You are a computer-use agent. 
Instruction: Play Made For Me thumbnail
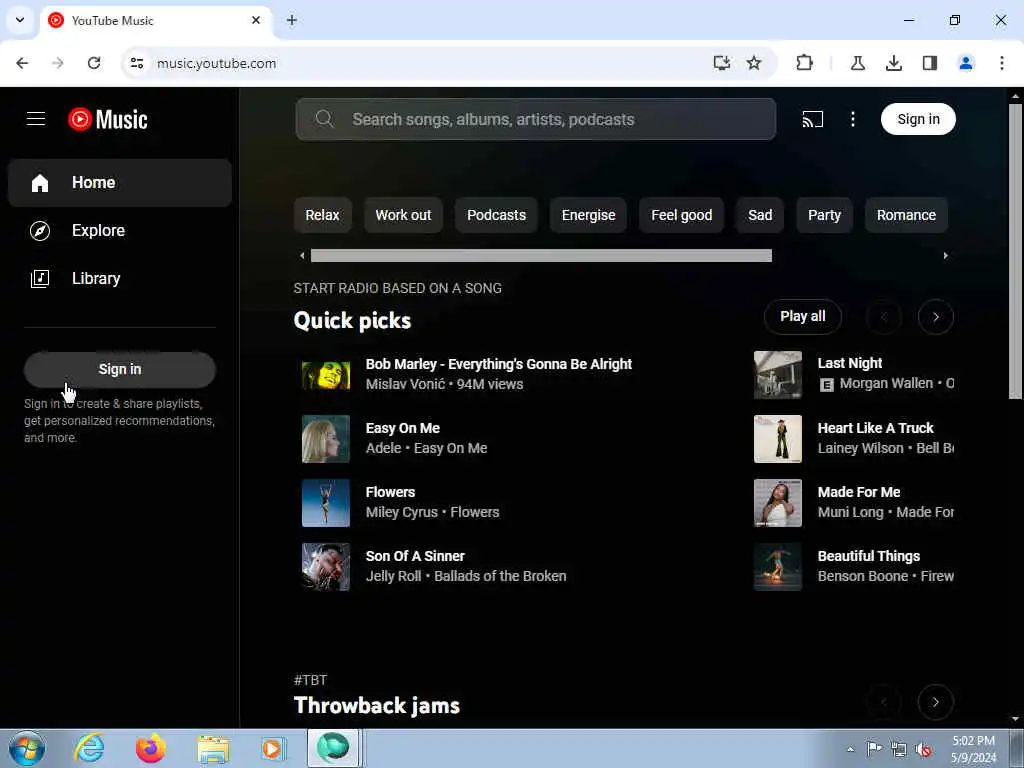coord(778,503)
